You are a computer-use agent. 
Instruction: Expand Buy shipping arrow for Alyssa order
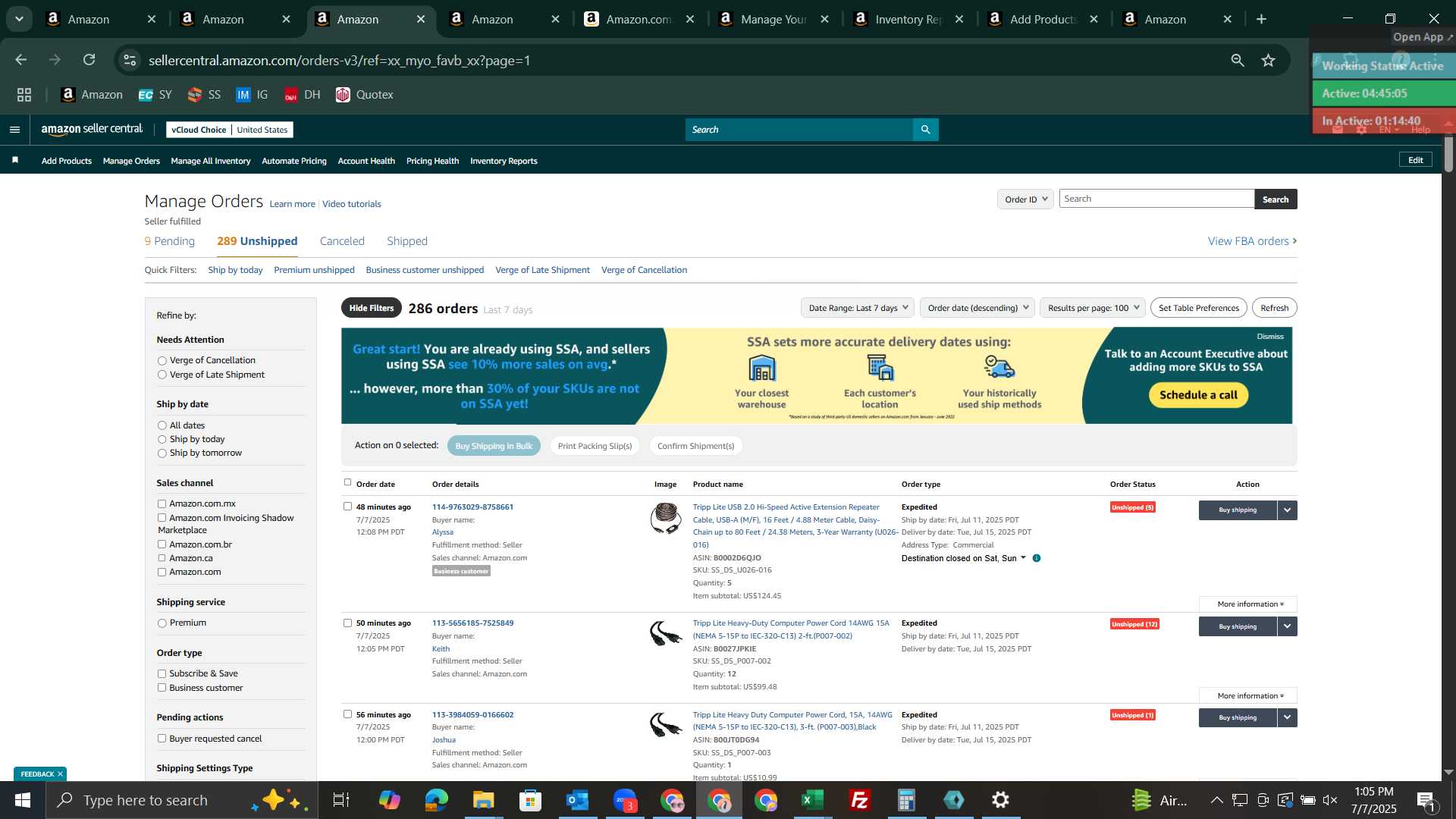(1288, 510)
